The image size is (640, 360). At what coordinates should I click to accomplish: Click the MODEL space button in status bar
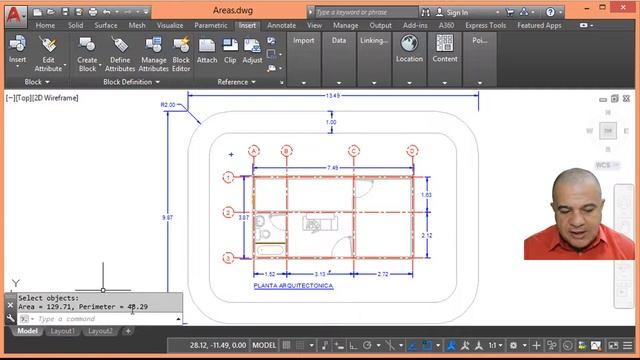(264, 345)
